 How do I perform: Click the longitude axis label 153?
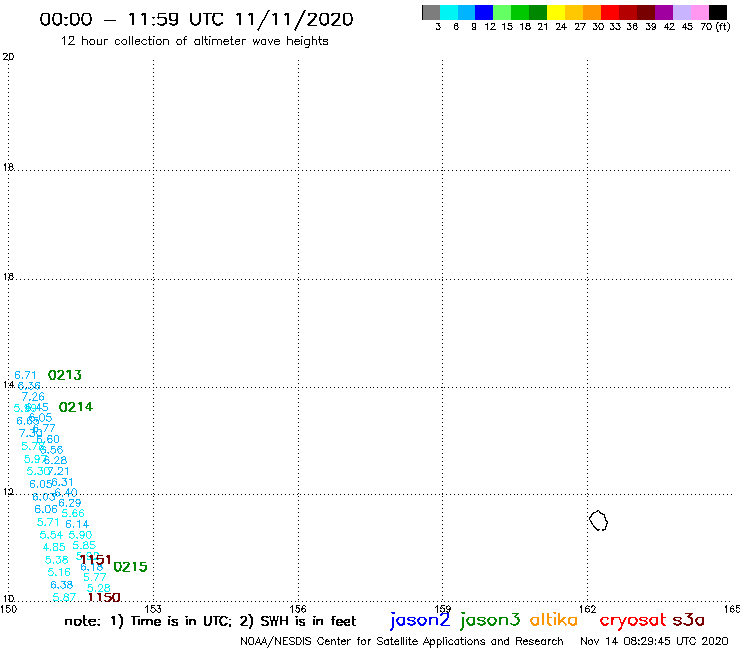(153, 609)
